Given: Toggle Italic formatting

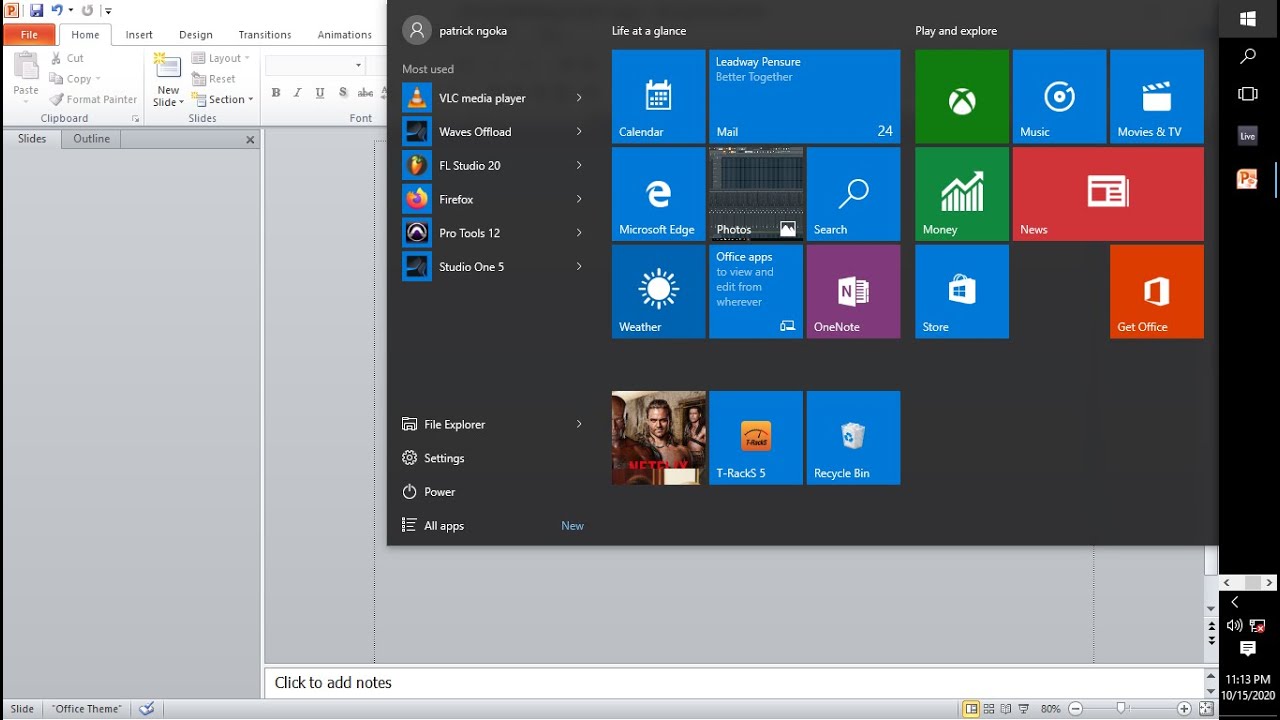Looking at the screenshot, I should tap(298, 93).
